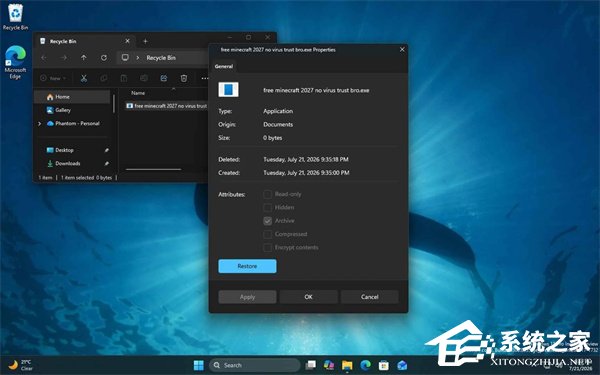Click the Rename icon in the toolbar
The image size is (600, 375).
pos(144,78)
